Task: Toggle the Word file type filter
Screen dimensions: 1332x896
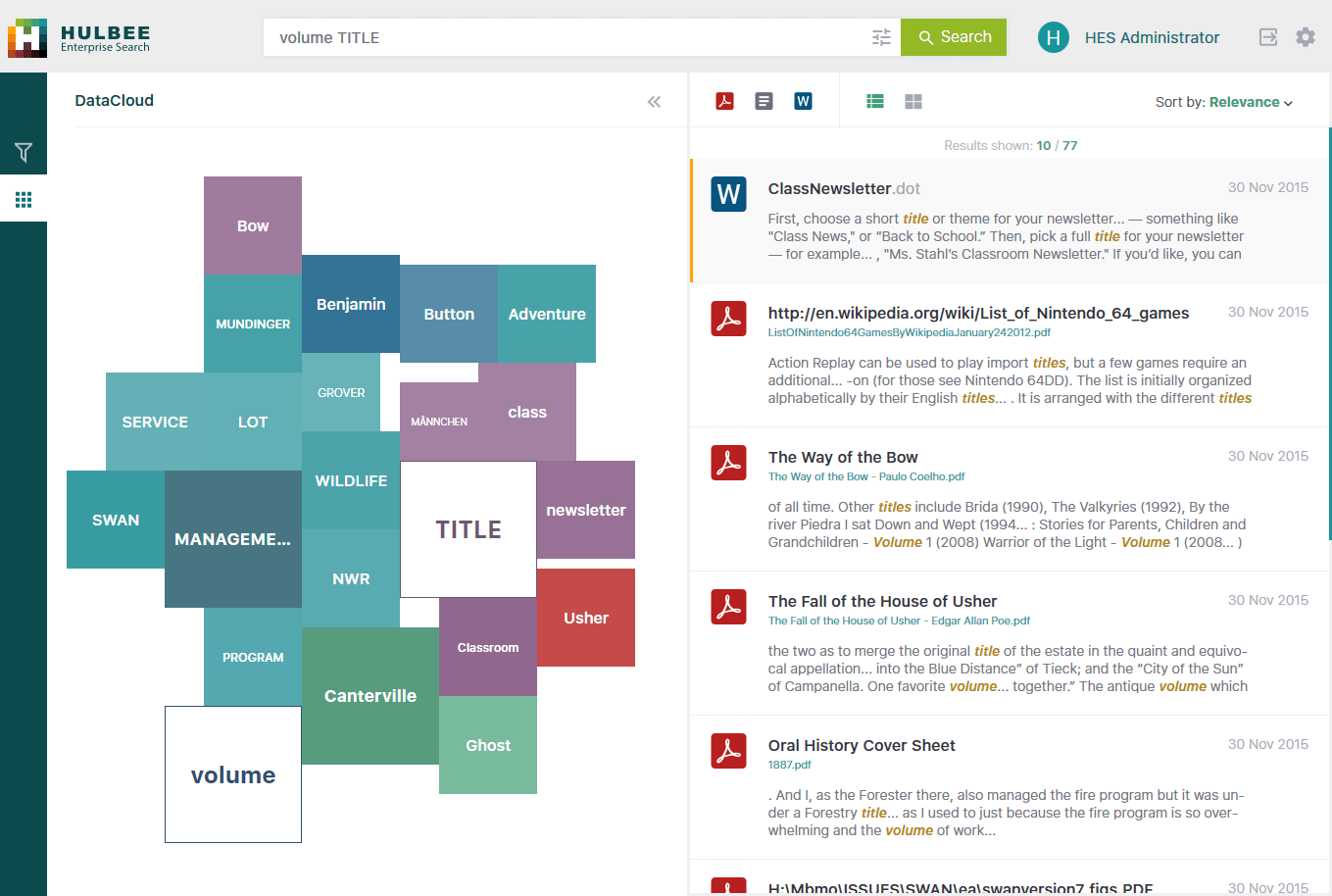Action: tap(803, 101)
